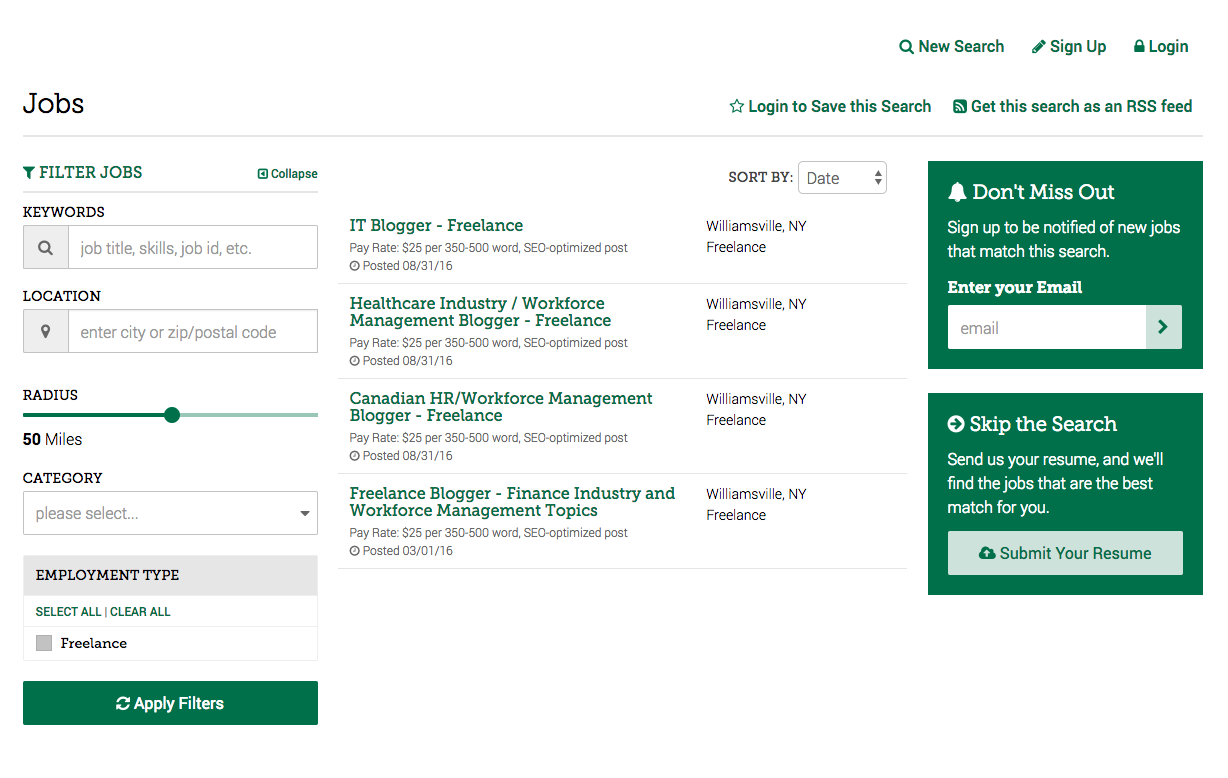Click Login to Save this Search

(x=830, y=107)
